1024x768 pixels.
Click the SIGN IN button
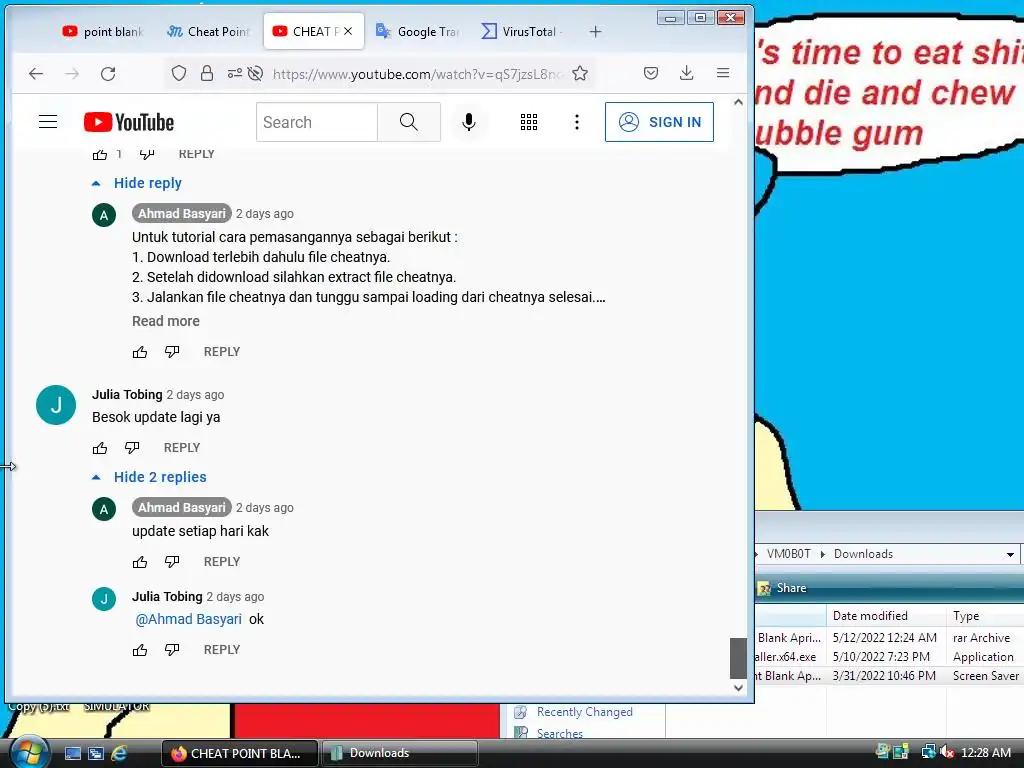pyautogui.click(x=659, y=122)
